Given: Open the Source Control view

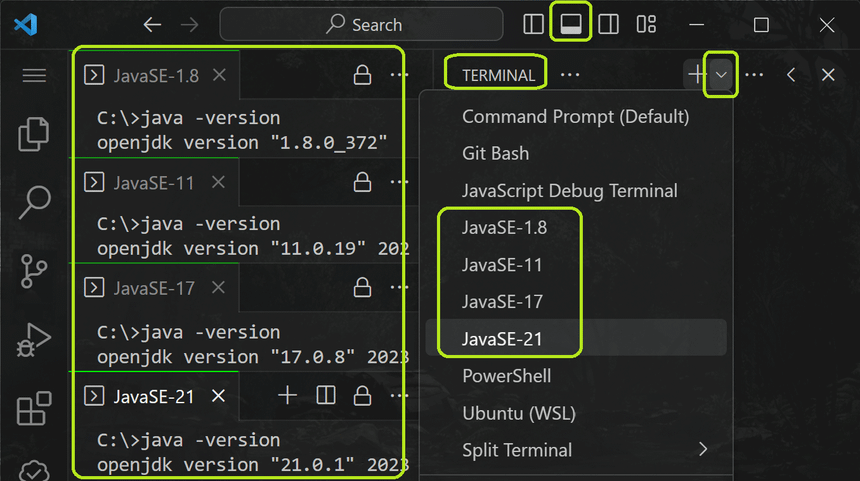Looking at the screenshot, I should (34, 271).
